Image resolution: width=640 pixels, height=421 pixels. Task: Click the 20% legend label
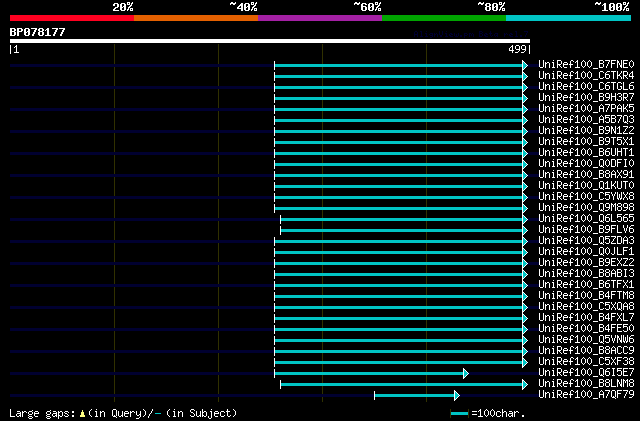123,7
